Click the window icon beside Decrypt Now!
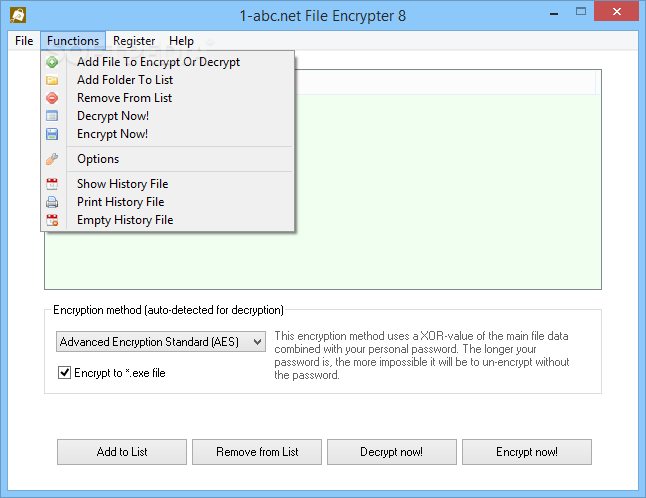The height and width of the screenshot is (498, 646). tap(52, 116)
